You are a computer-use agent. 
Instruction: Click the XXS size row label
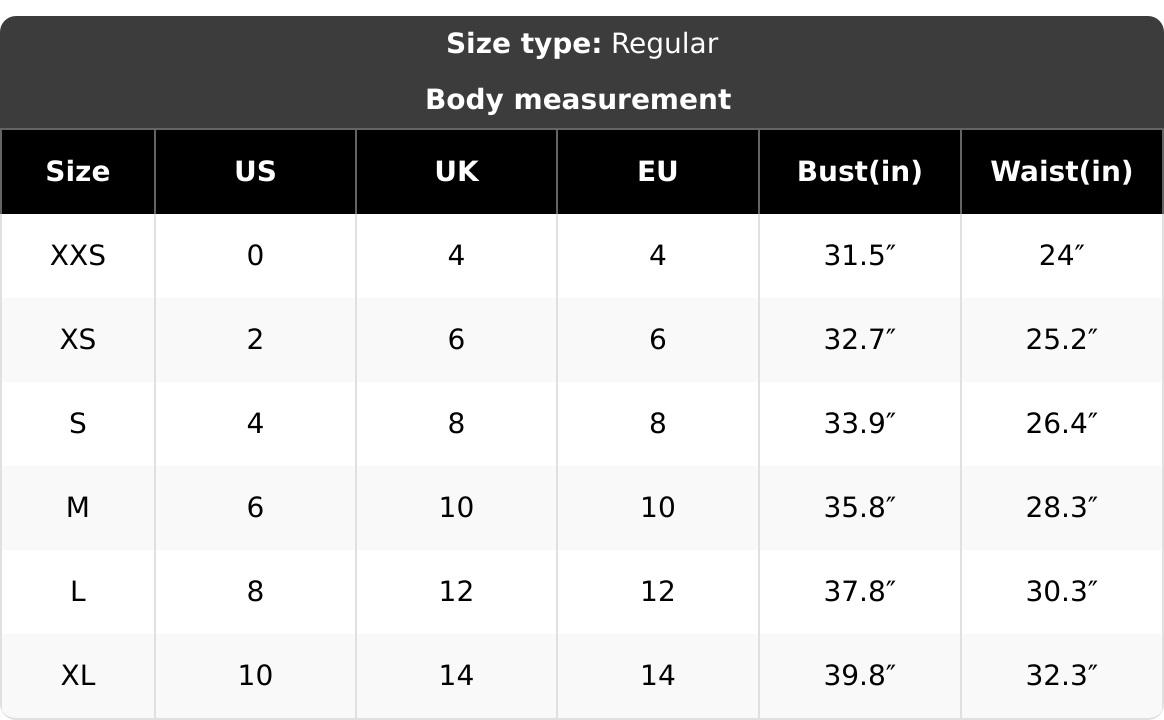click(78, 256)
